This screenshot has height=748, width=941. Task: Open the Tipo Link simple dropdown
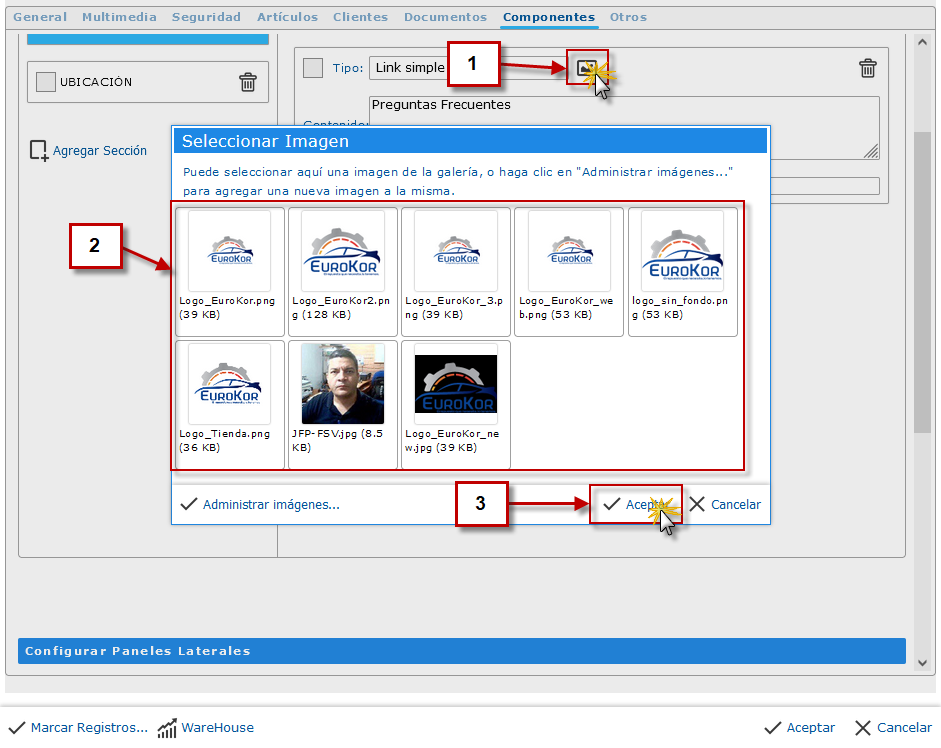pyautogui.click(x=410, y=68)
